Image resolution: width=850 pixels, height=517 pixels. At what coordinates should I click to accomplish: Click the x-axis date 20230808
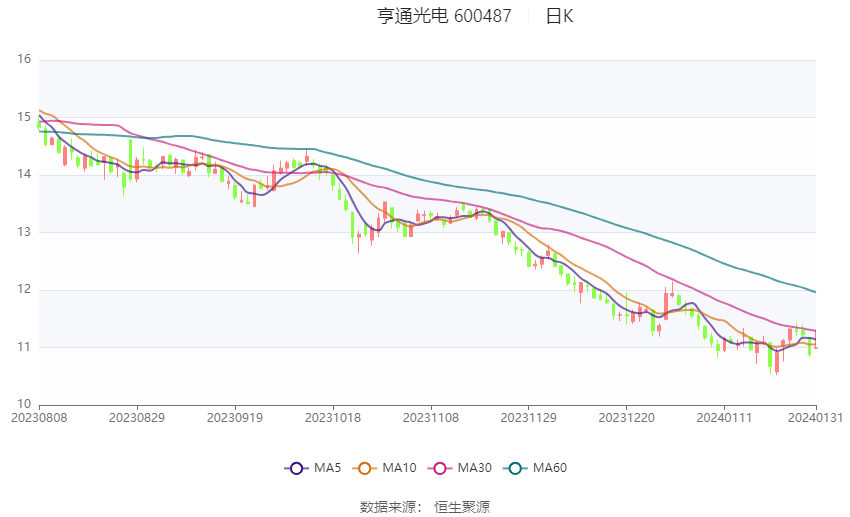click(39, 418)
